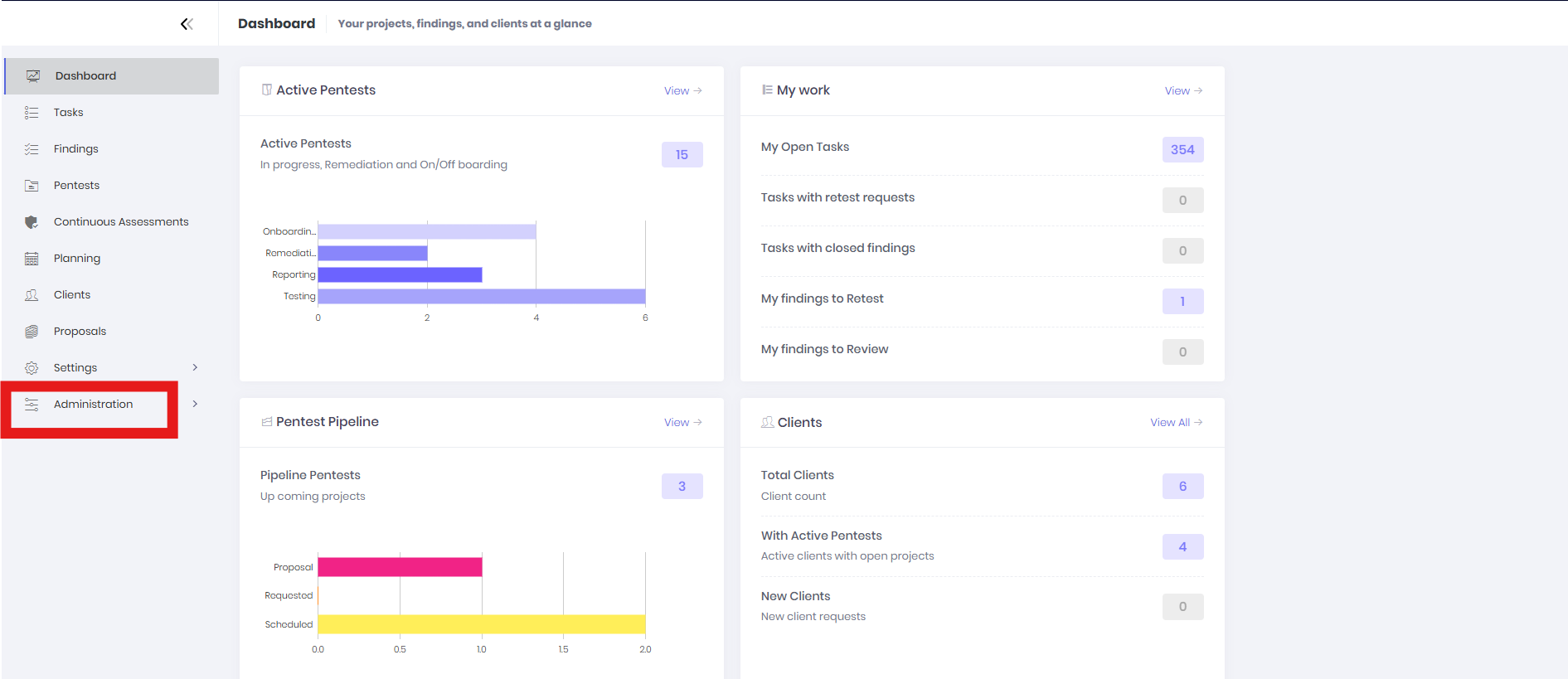
Task: Open the Dashboard menu item
Action: click(x=112, y=76)
